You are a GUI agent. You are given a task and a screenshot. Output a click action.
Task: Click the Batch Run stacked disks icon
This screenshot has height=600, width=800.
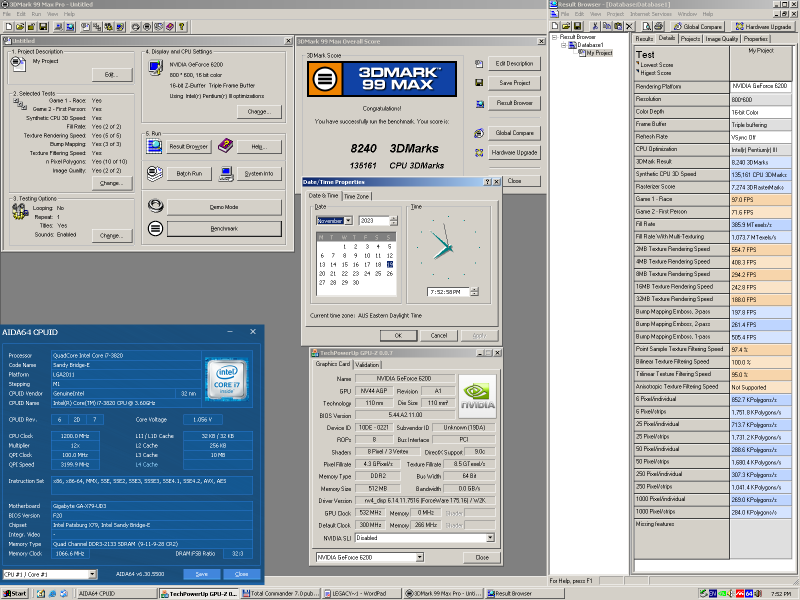155,173
